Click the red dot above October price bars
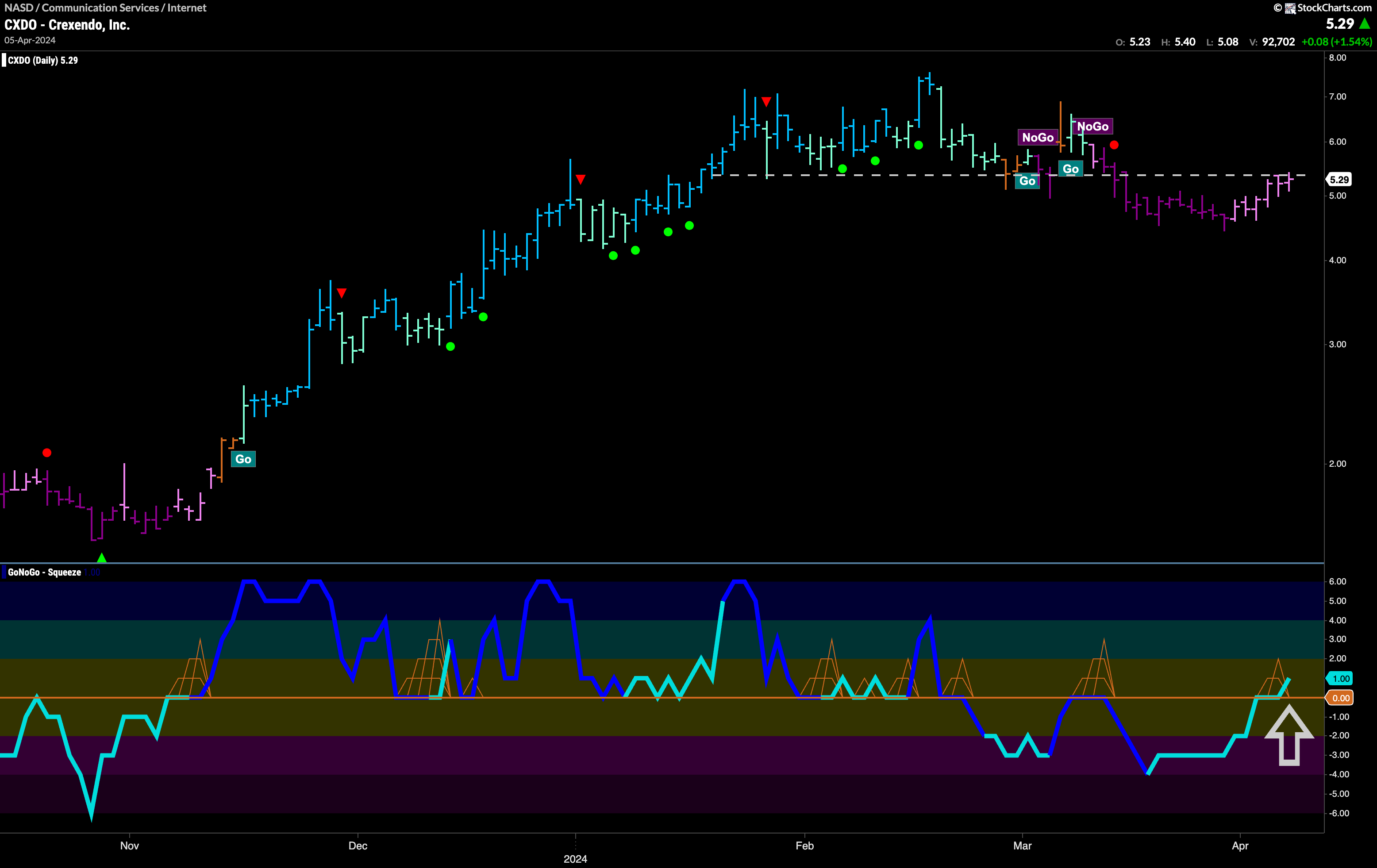Screen dimensions: 1377x868 (x=47, y=453)
